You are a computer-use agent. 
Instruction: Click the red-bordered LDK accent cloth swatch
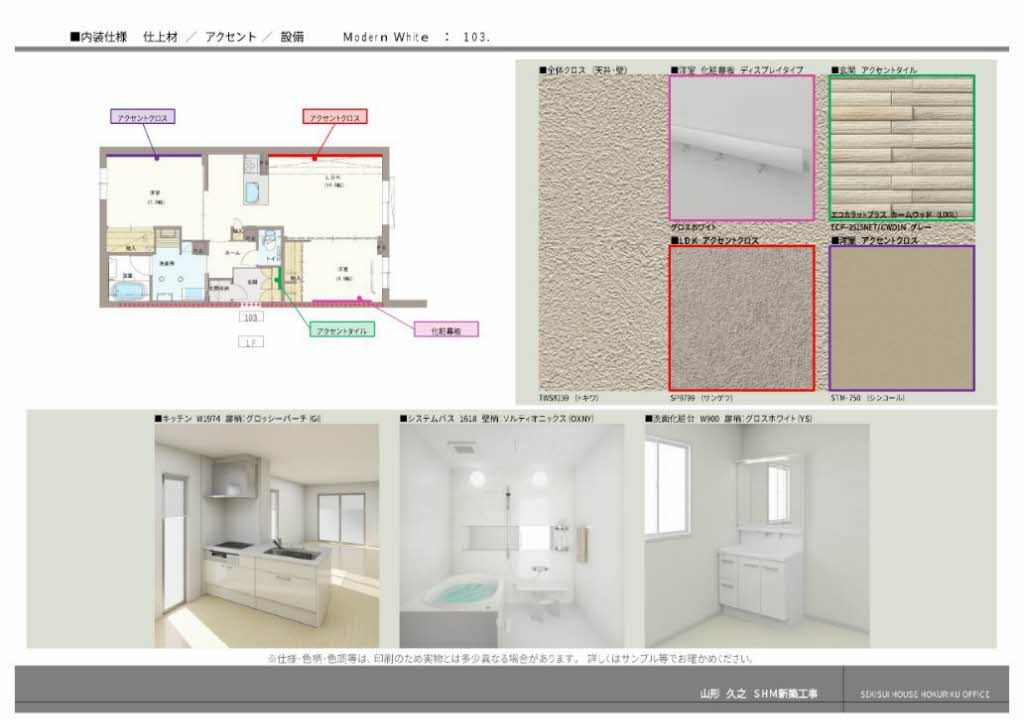coord(741,317)
